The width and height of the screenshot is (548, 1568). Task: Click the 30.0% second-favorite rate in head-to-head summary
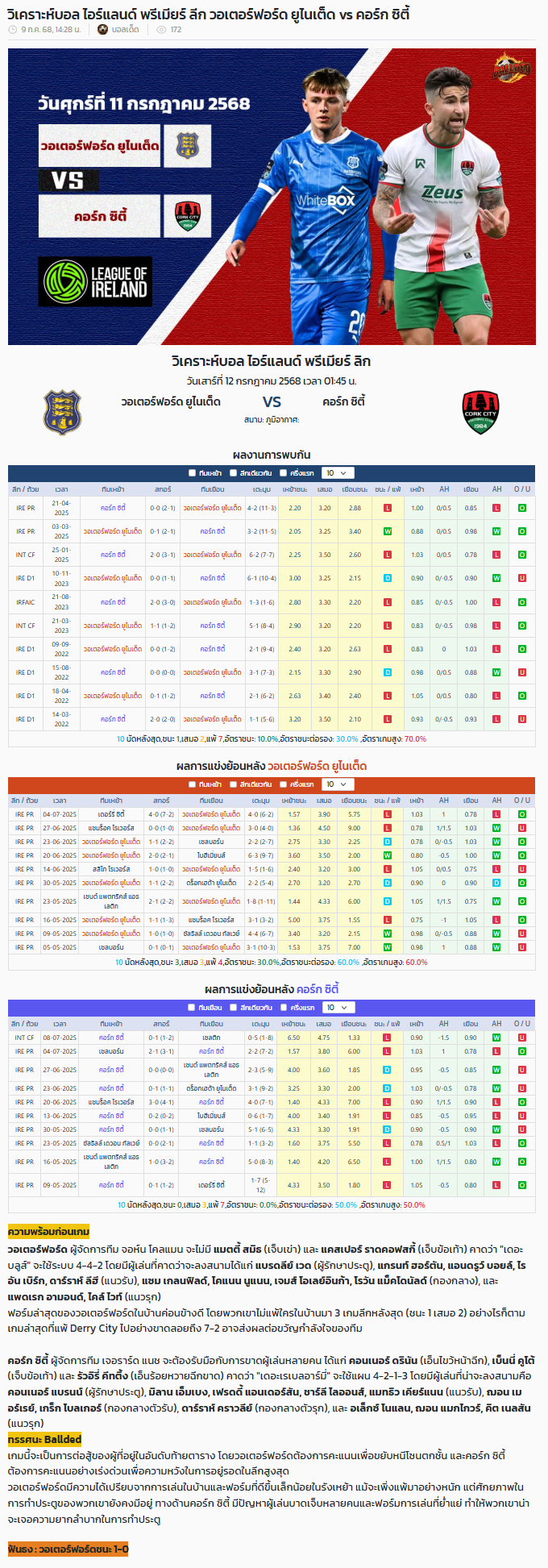347,738
